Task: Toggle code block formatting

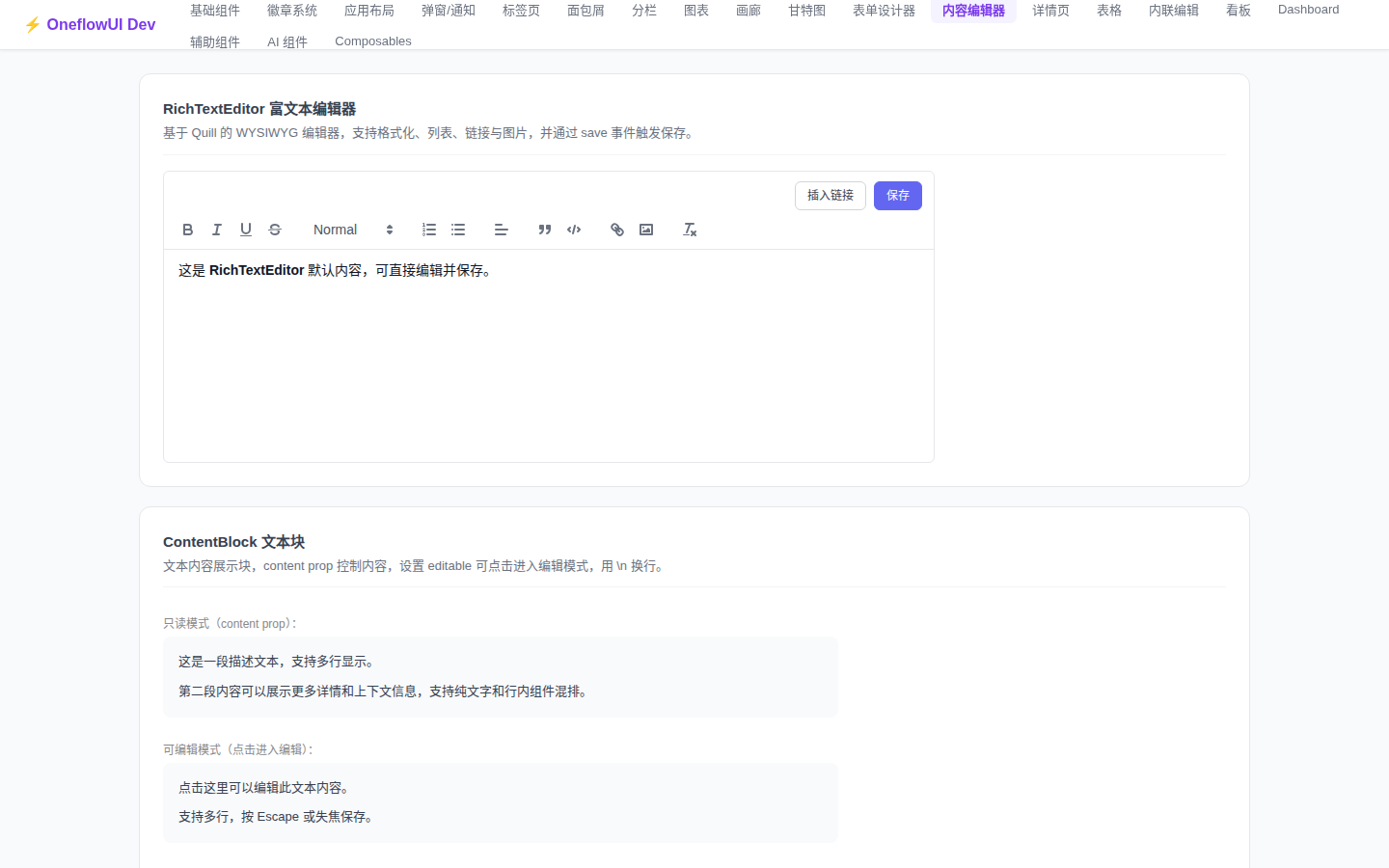Action: click(x=574, y=230)
